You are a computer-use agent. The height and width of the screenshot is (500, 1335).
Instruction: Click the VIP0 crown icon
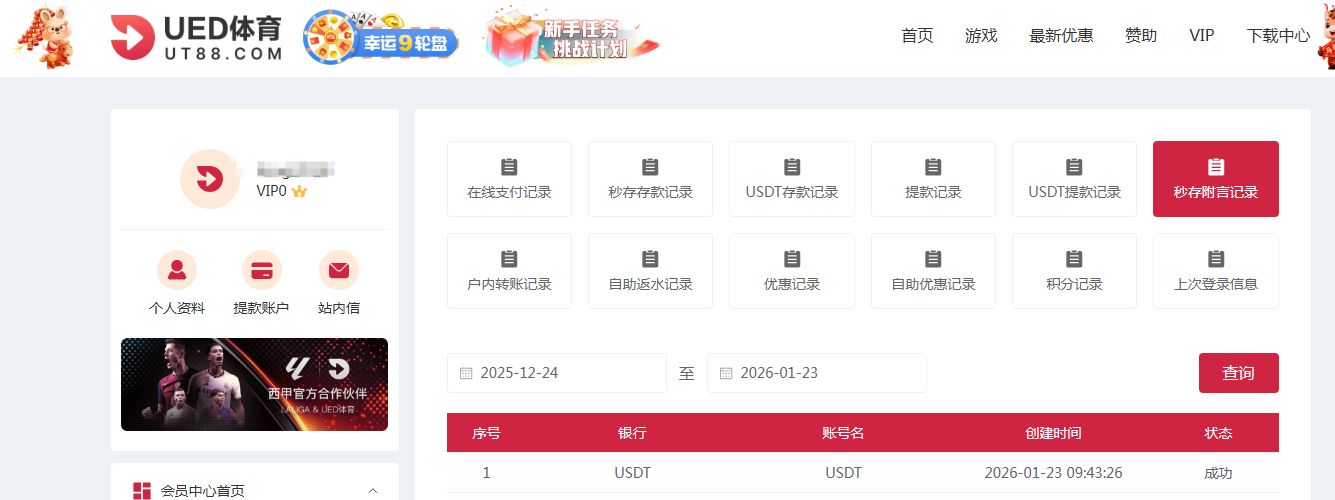point(299,191)
